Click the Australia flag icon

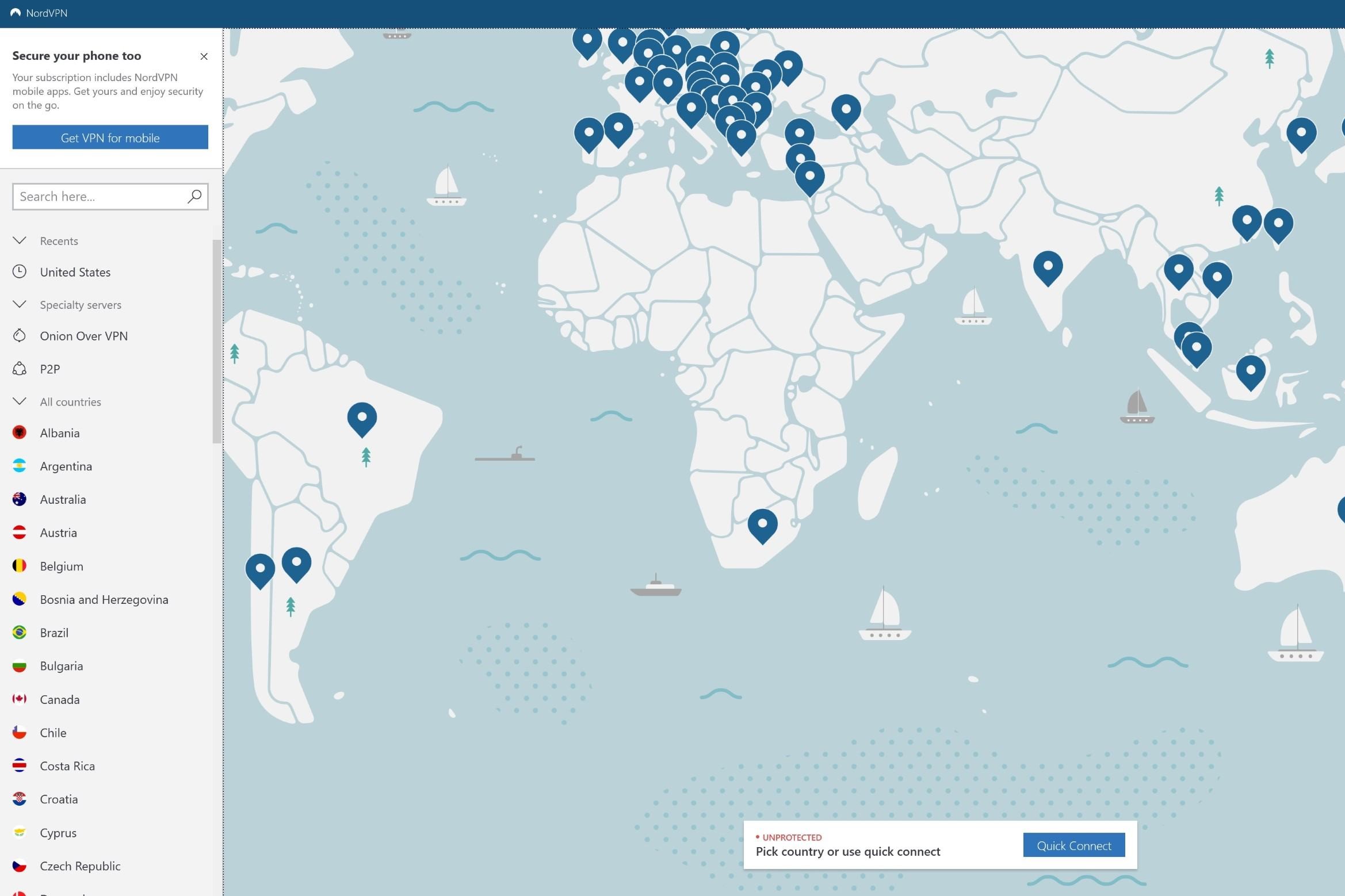20,499
